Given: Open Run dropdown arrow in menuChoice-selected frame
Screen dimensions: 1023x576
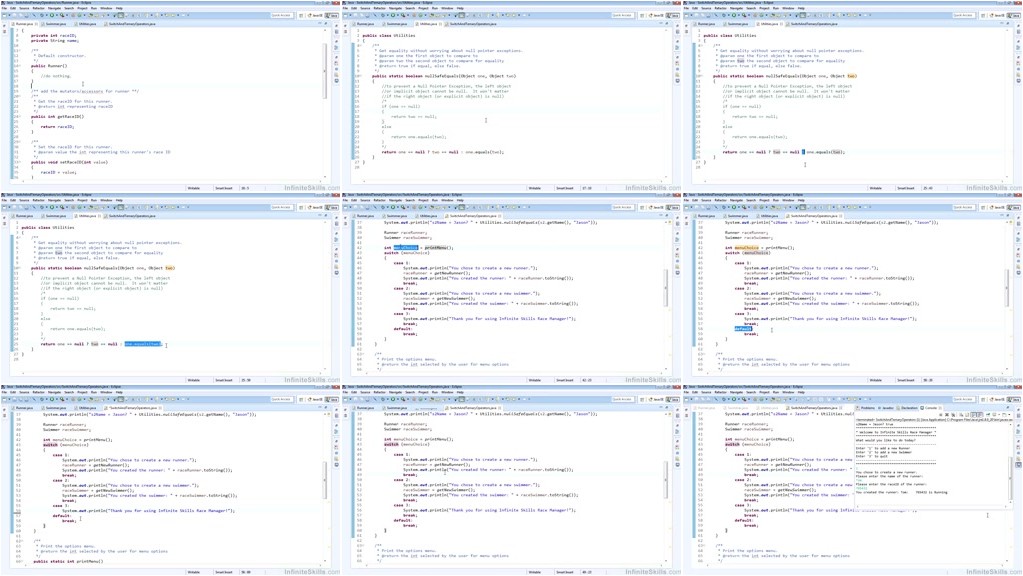Looking at the screenshot, I should point(398,207).
